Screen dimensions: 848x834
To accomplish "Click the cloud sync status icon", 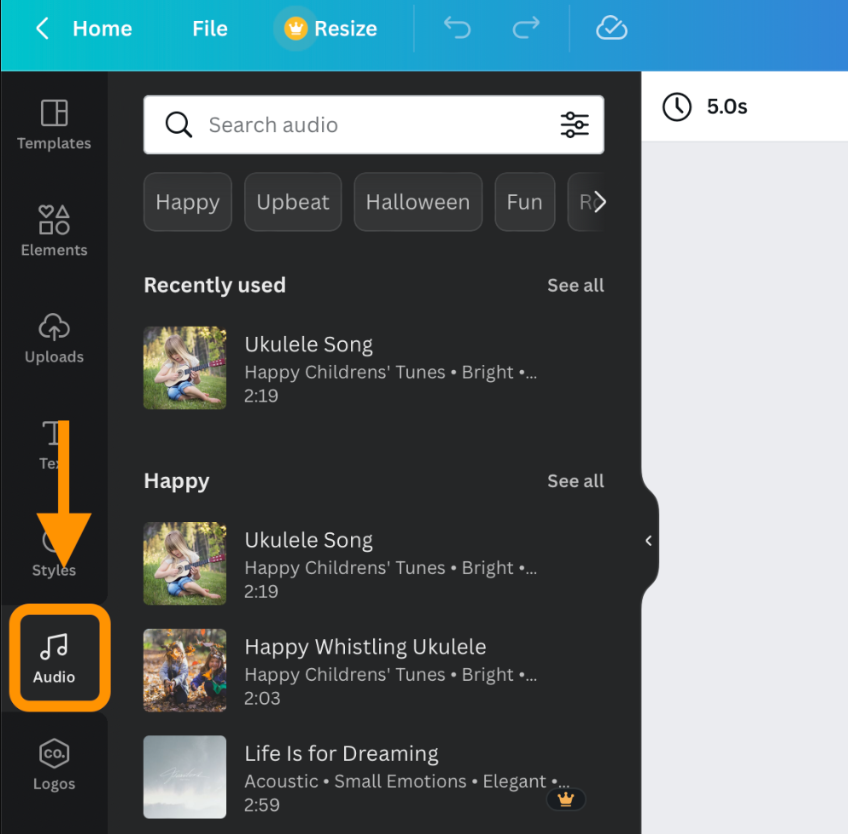I will pyautogui.click(x=611, y=28).
